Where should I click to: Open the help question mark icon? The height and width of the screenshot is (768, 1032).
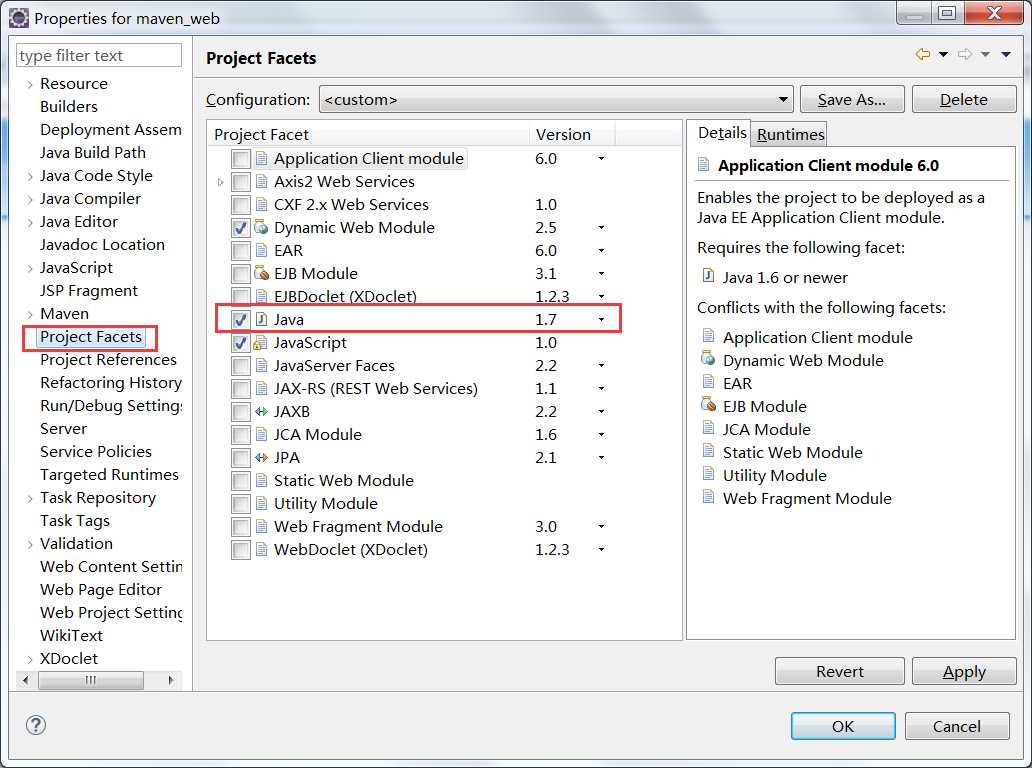click(36, 725)
